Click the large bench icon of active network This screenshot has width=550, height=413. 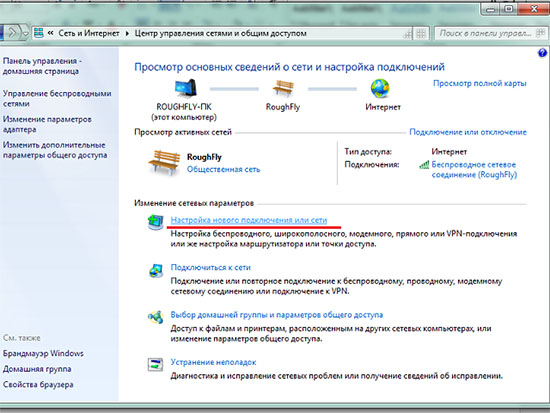pos(164,162)
